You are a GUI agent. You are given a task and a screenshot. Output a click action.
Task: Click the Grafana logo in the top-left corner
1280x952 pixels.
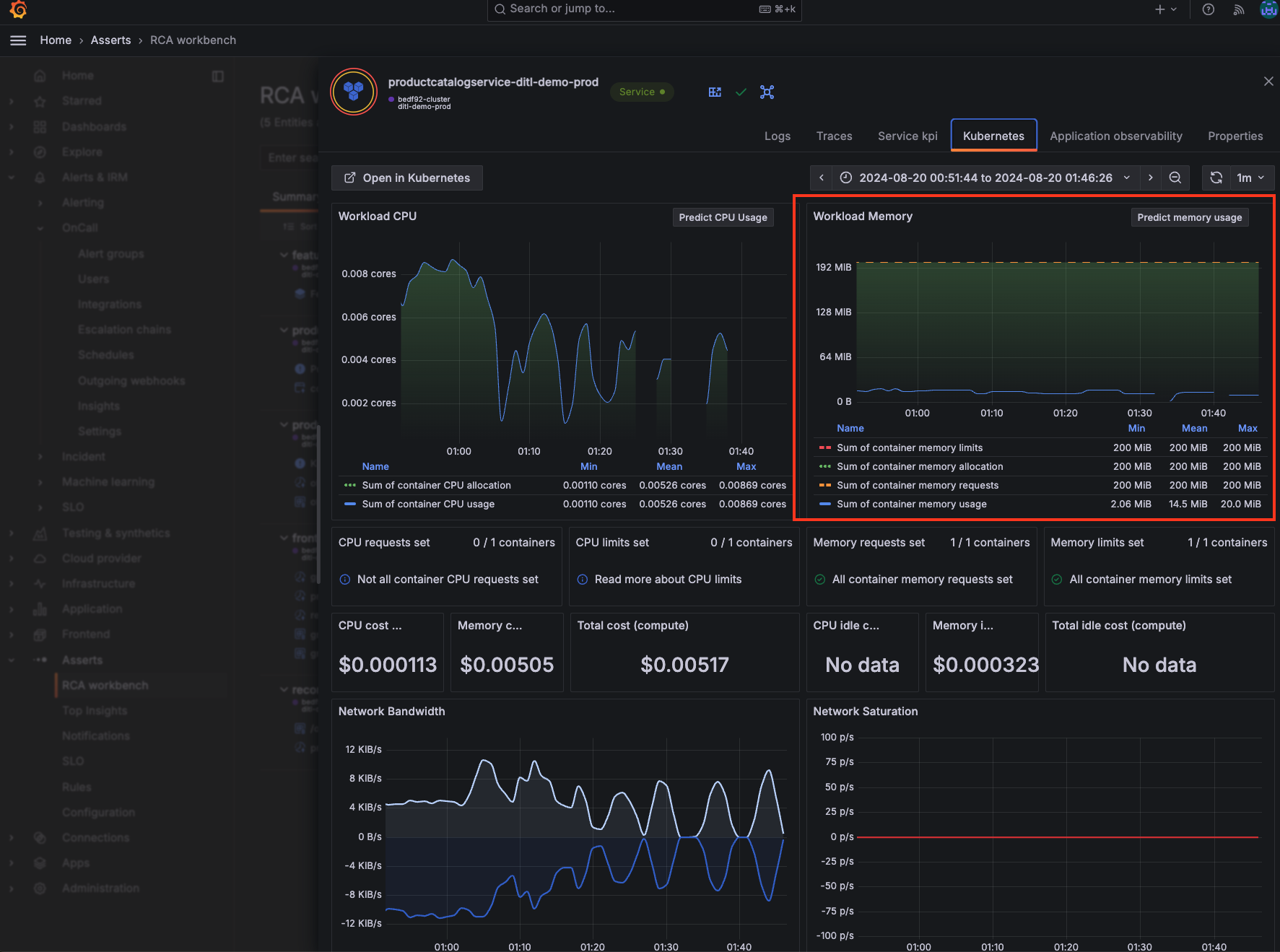click(x=17, y=10)
